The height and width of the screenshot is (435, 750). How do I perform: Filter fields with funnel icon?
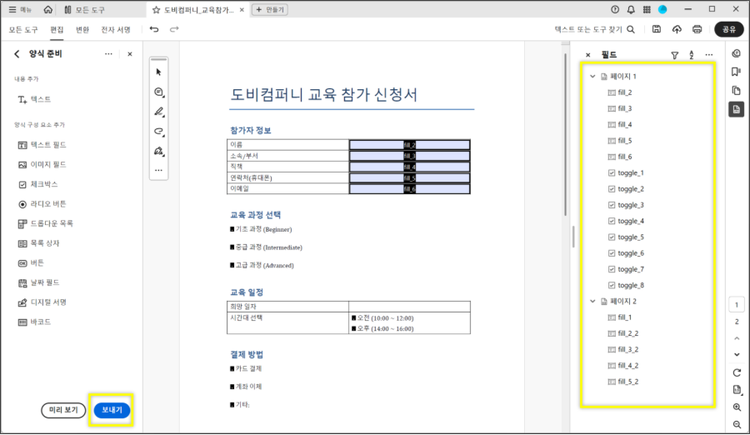point(674,55)
